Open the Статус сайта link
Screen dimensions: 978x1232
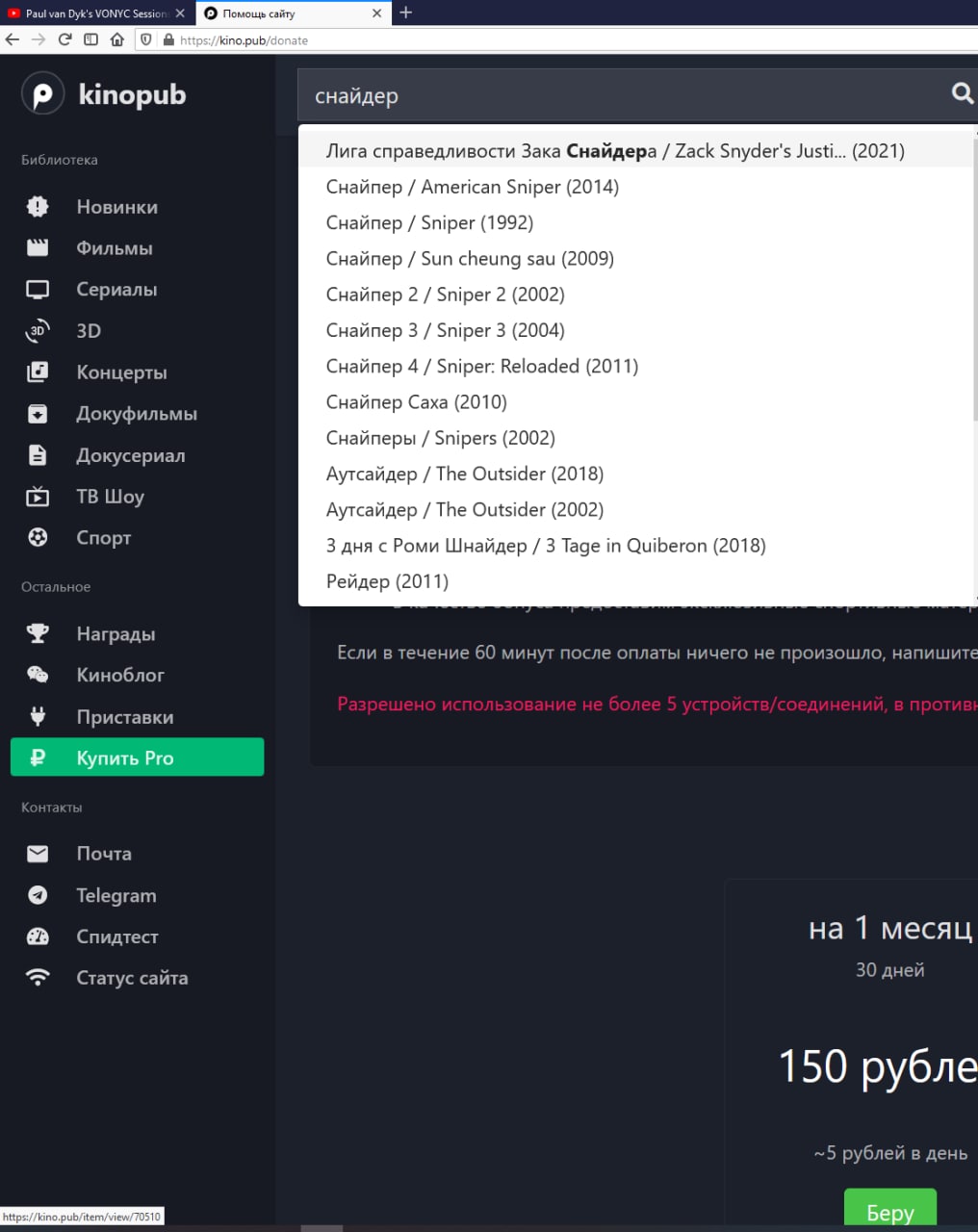[x=132, y=978]
